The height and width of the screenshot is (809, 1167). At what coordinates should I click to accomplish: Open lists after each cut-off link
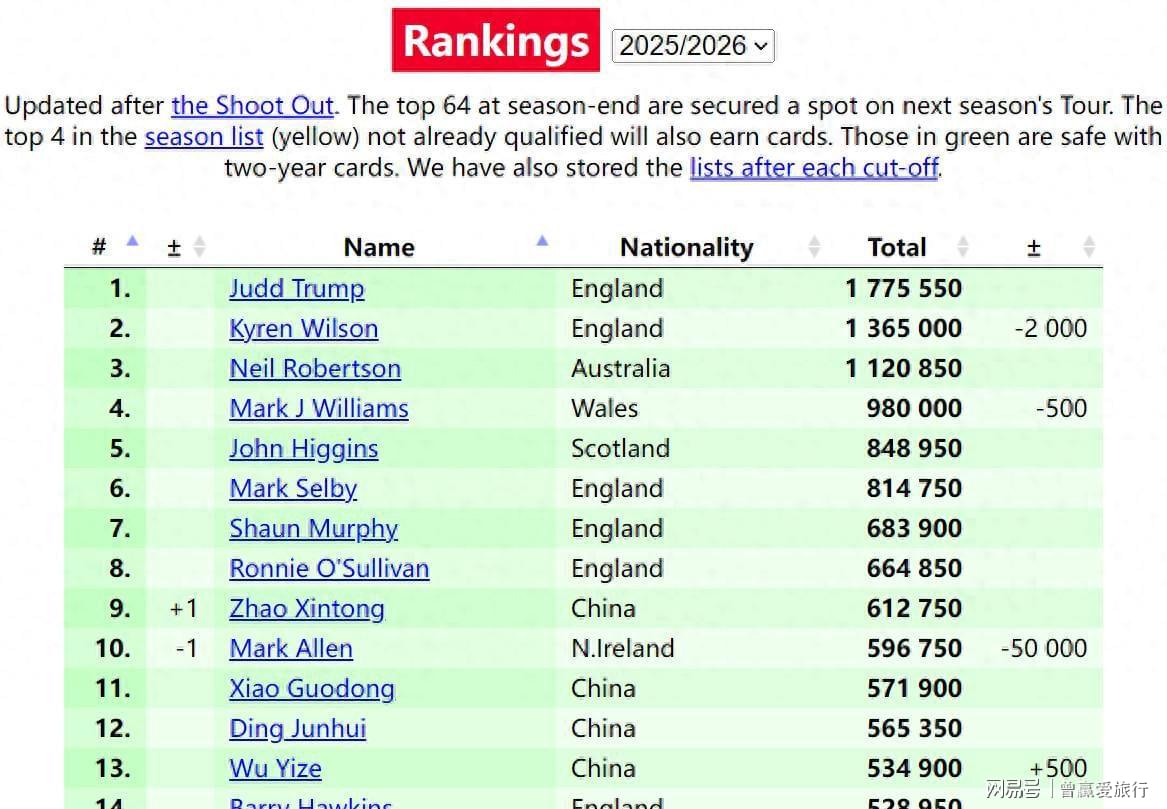pos(813,168)
